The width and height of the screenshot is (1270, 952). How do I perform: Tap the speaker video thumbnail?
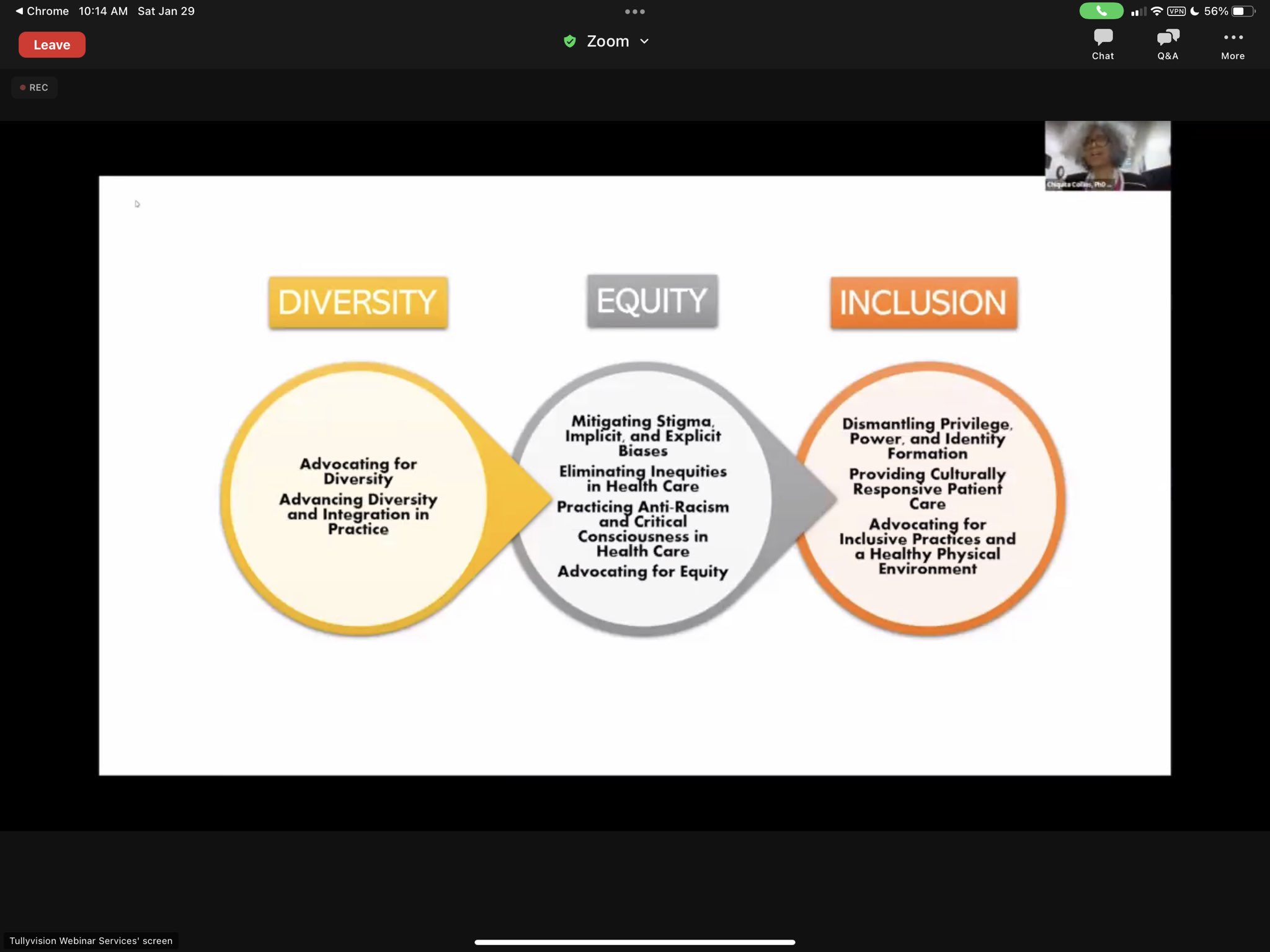point(1107,156)
